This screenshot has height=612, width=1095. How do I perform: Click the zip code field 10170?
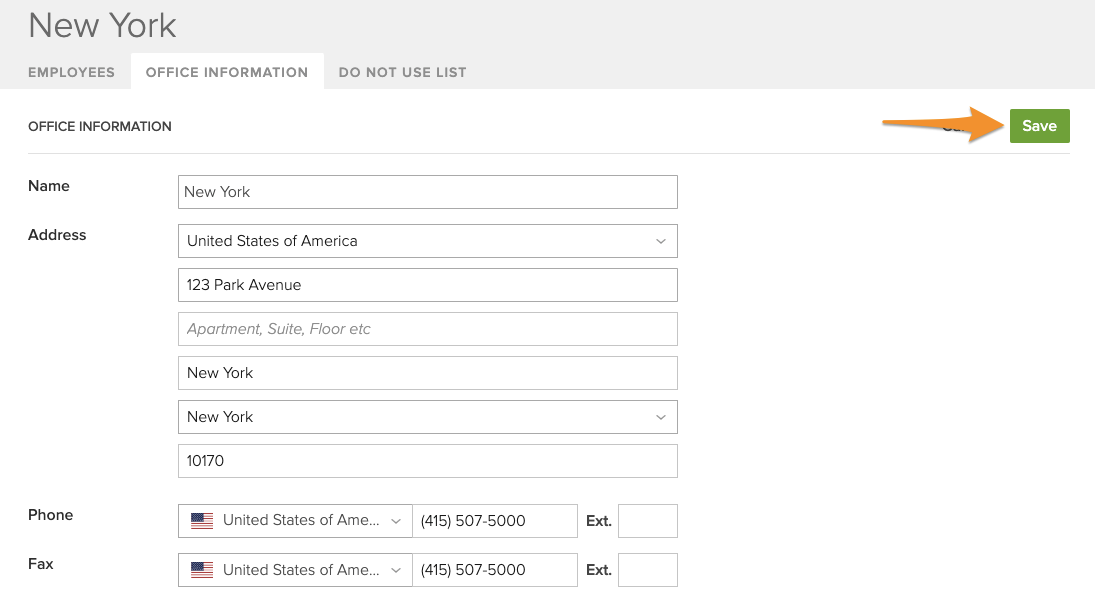point(427,461)
